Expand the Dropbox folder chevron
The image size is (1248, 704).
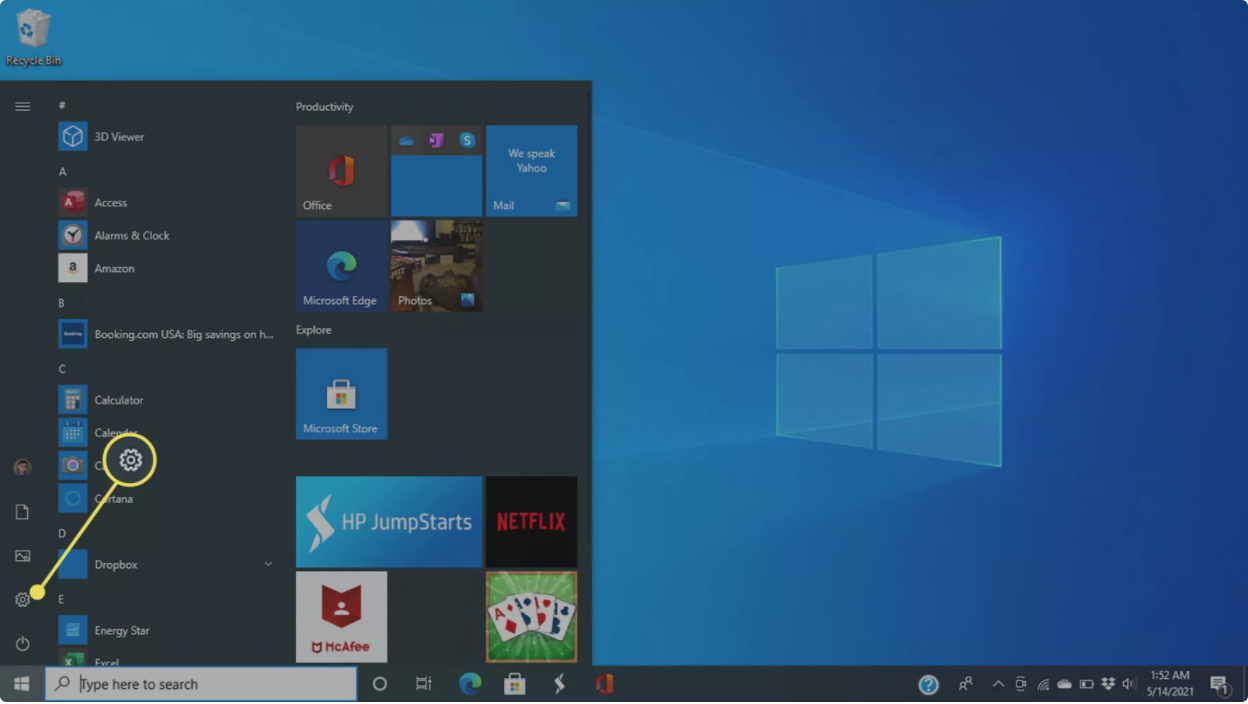click(x=268, y=565)
